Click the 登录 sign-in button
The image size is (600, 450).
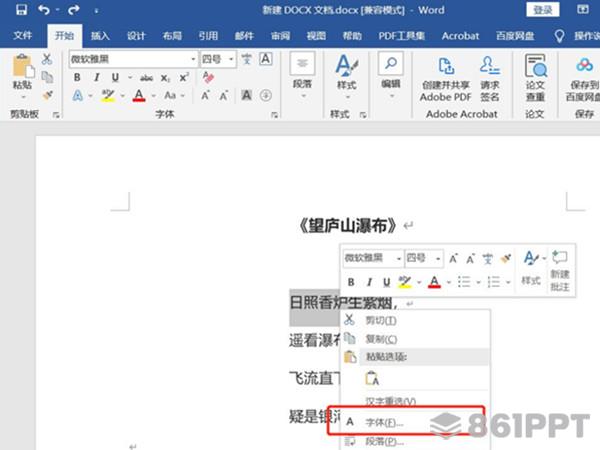[542, 10]
